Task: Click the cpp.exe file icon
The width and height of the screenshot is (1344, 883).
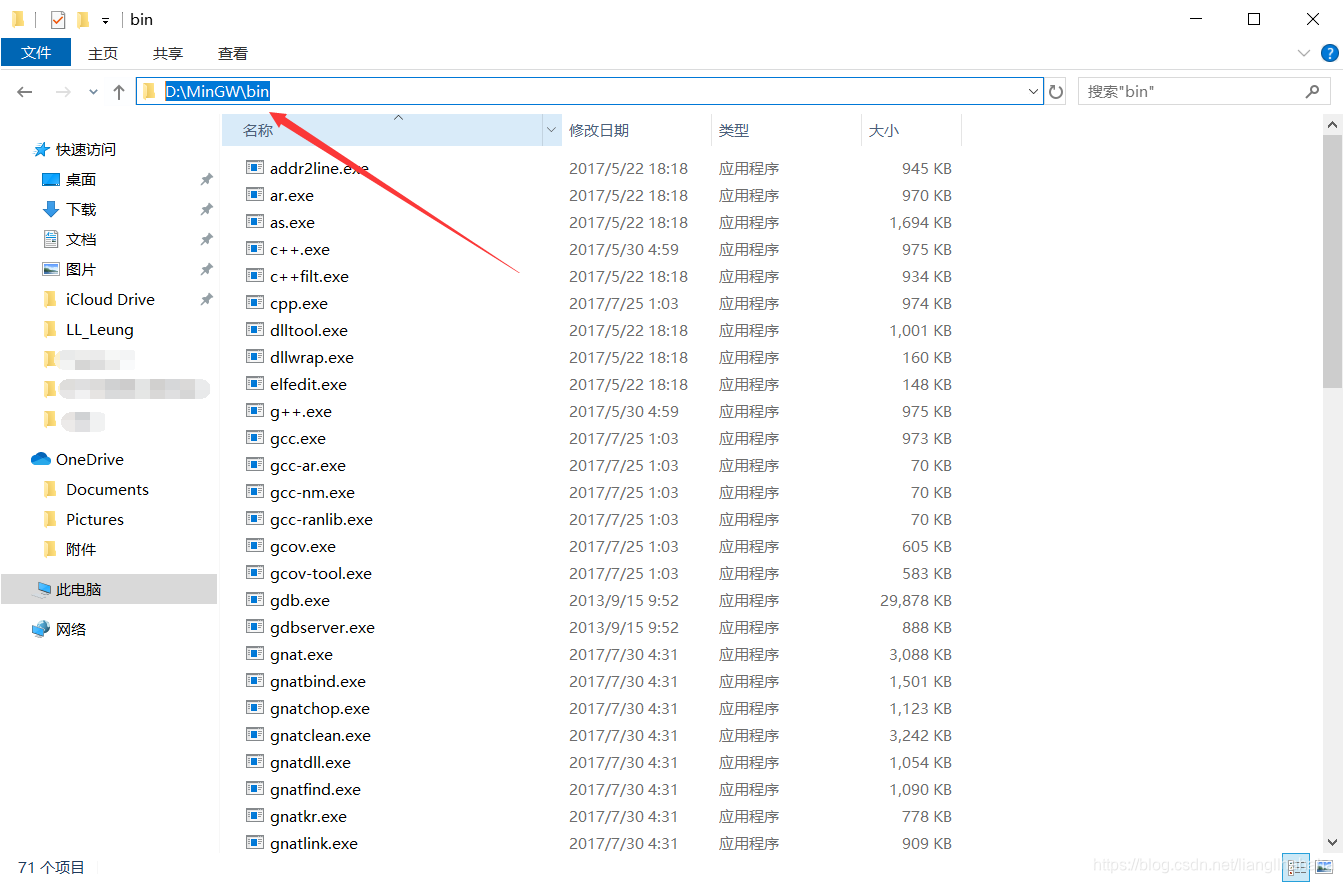Action: point(254,303)
